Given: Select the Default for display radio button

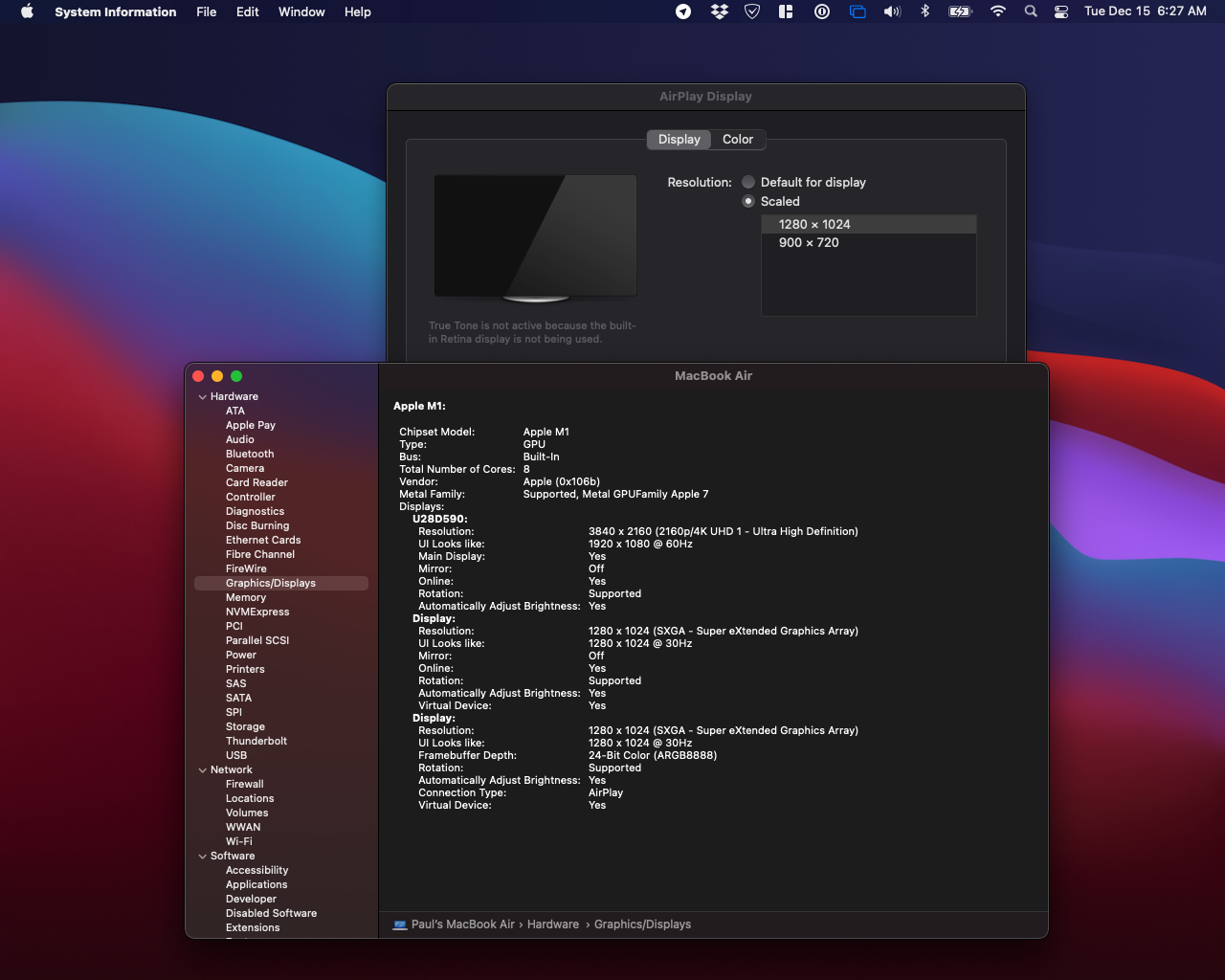Looking at the screenshot, I should click(747, 182).
